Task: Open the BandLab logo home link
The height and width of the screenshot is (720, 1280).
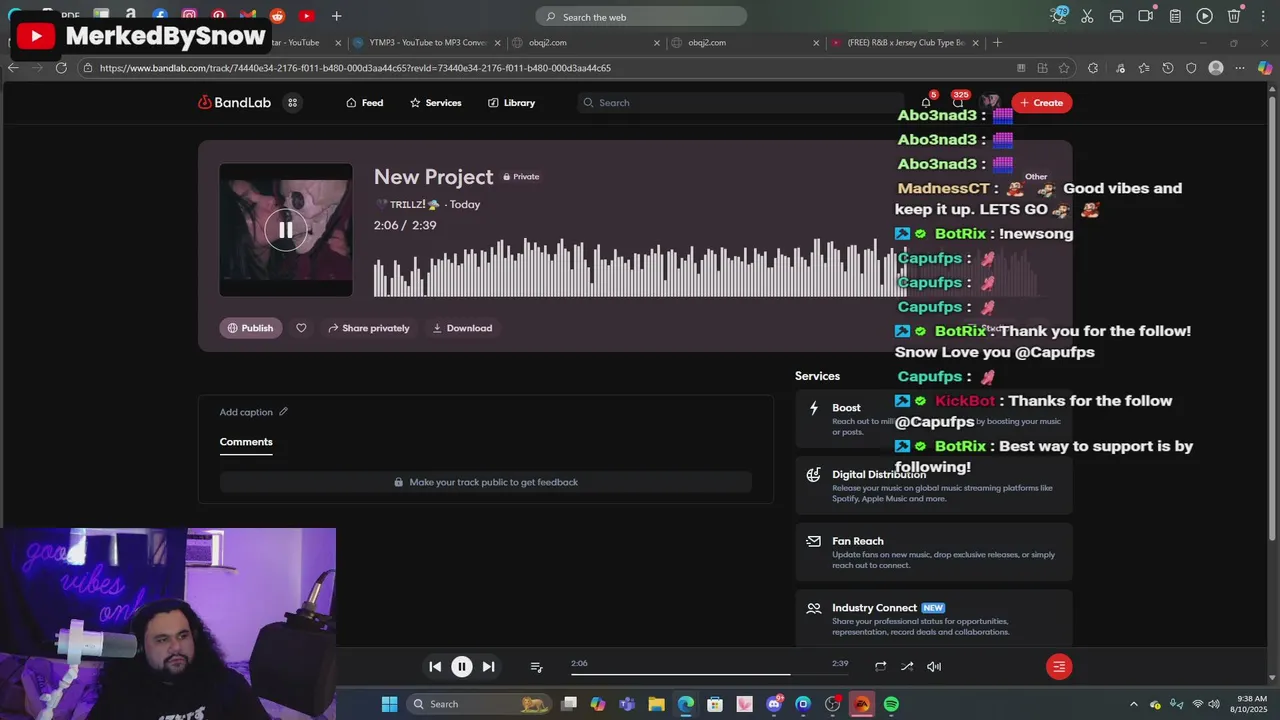Action: tap(236, 103)
